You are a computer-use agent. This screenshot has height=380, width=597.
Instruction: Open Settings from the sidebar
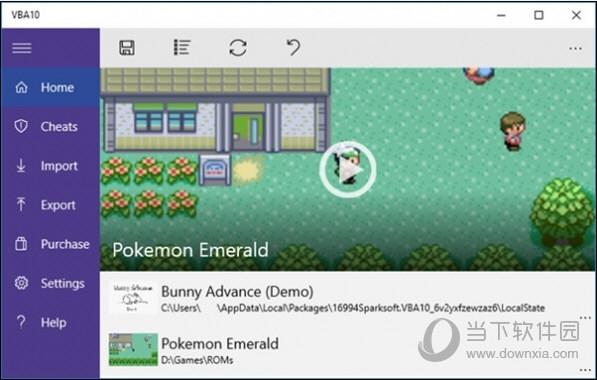pos(51,283)
